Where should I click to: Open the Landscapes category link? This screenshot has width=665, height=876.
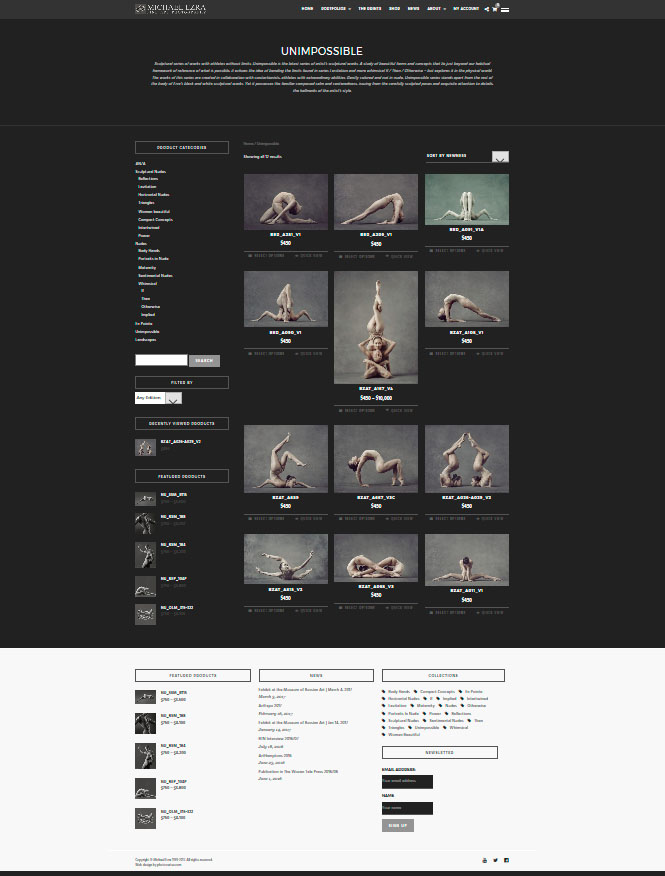pos(145,340)
